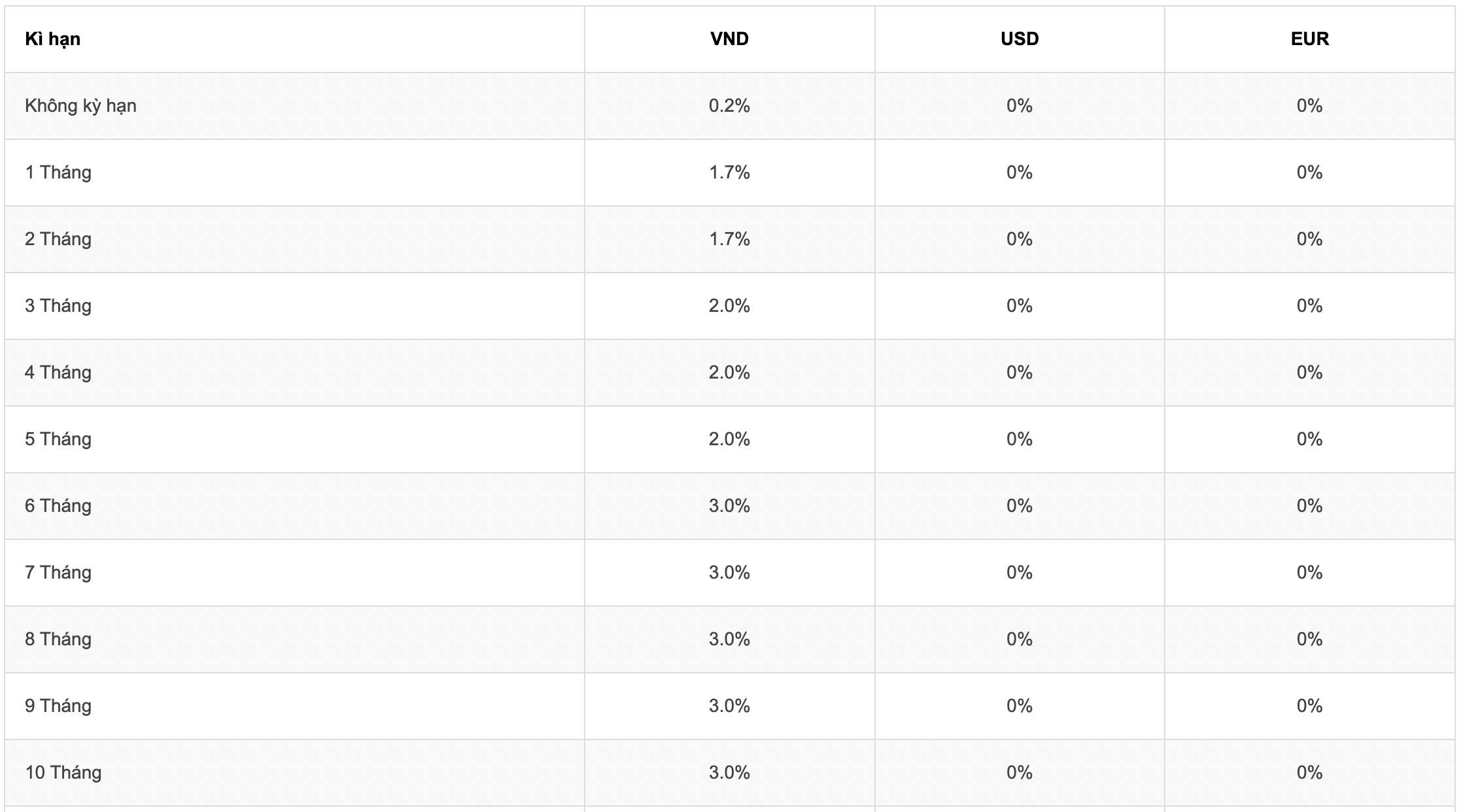Click the EUR column header
This screenshot has height=812, width=1461.
1309,39
